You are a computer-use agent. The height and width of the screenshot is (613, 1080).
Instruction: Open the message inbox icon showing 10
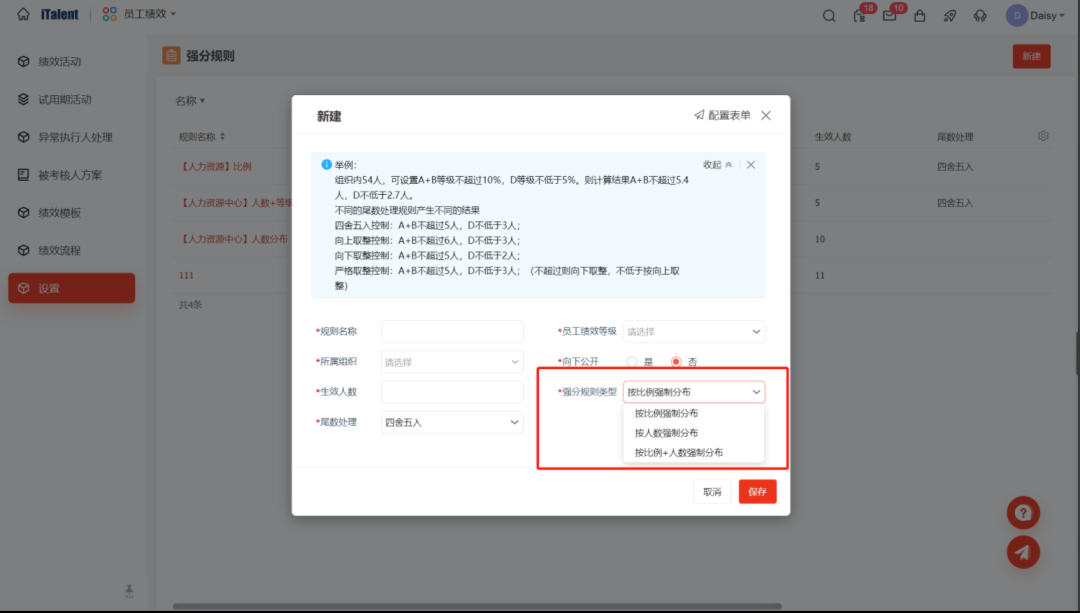tap(890, 15)
